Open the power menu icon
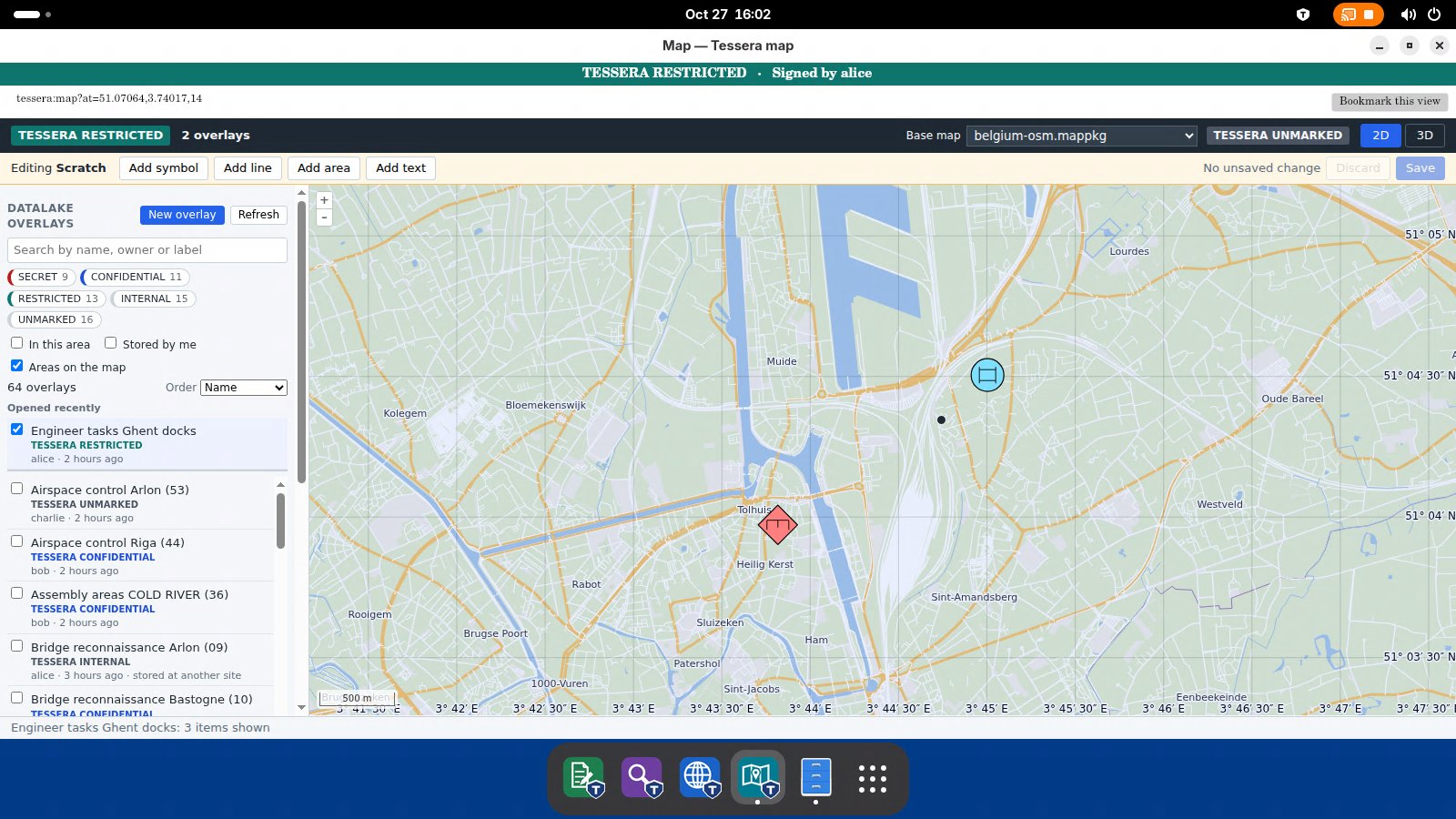 pos(1434,15)
